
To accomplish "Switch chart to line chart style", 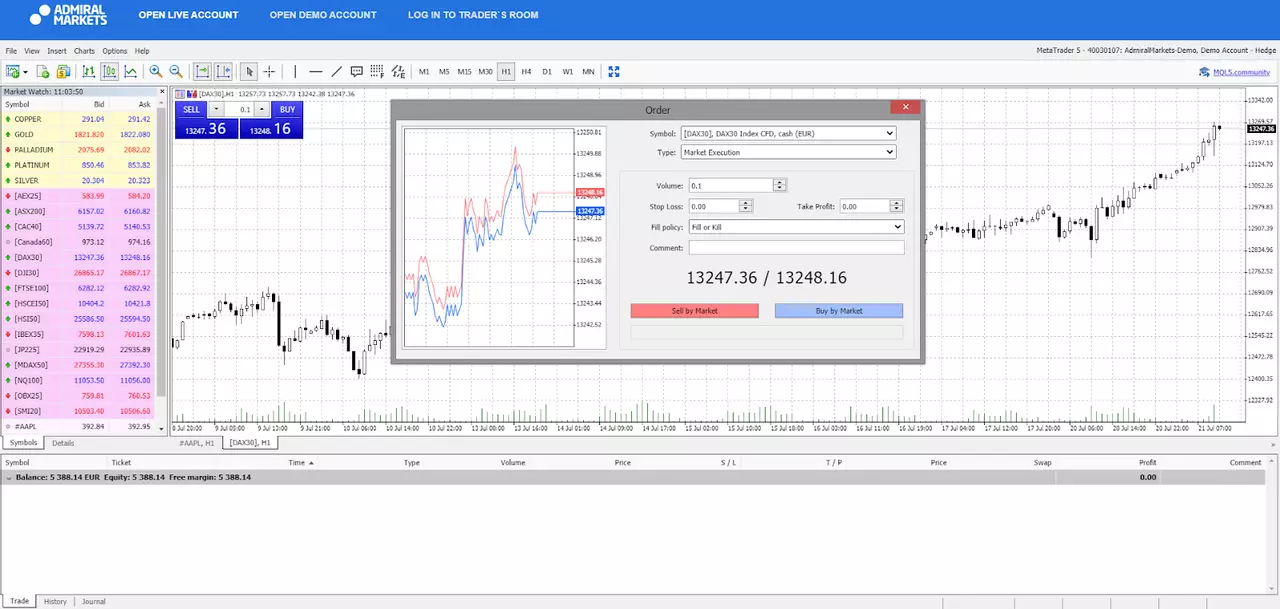I will (x=131, y=71).
